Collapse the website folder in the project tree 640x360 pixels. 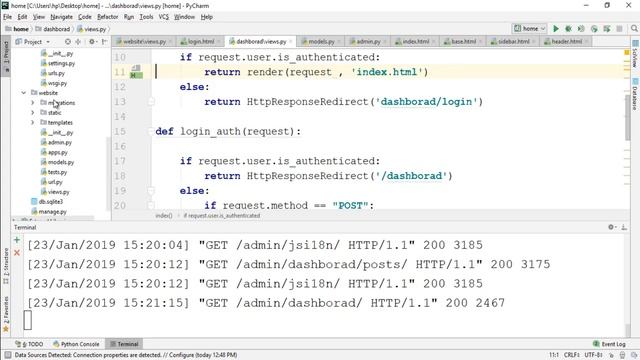(x=24, y=93)
